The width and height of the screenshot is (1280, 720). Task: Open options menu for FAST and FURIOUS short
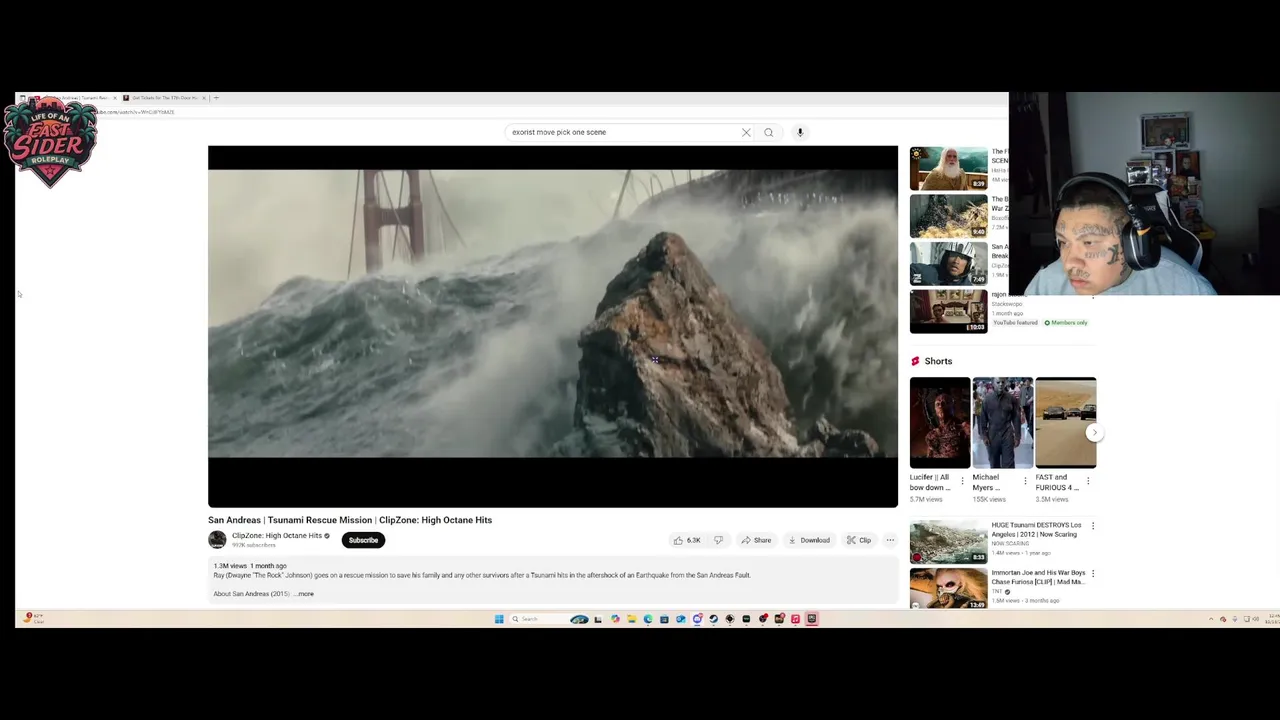1088,481
